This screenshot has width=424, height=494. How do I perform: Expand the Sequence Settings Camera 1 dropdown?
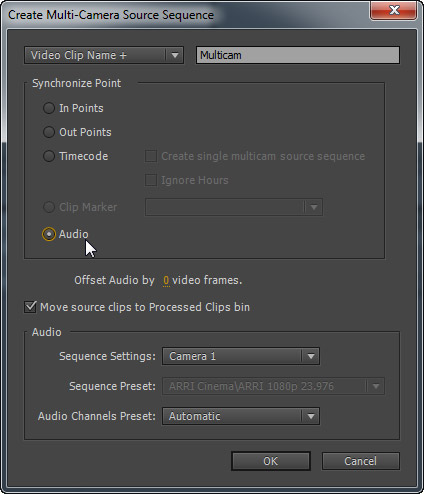coord(241,356)
